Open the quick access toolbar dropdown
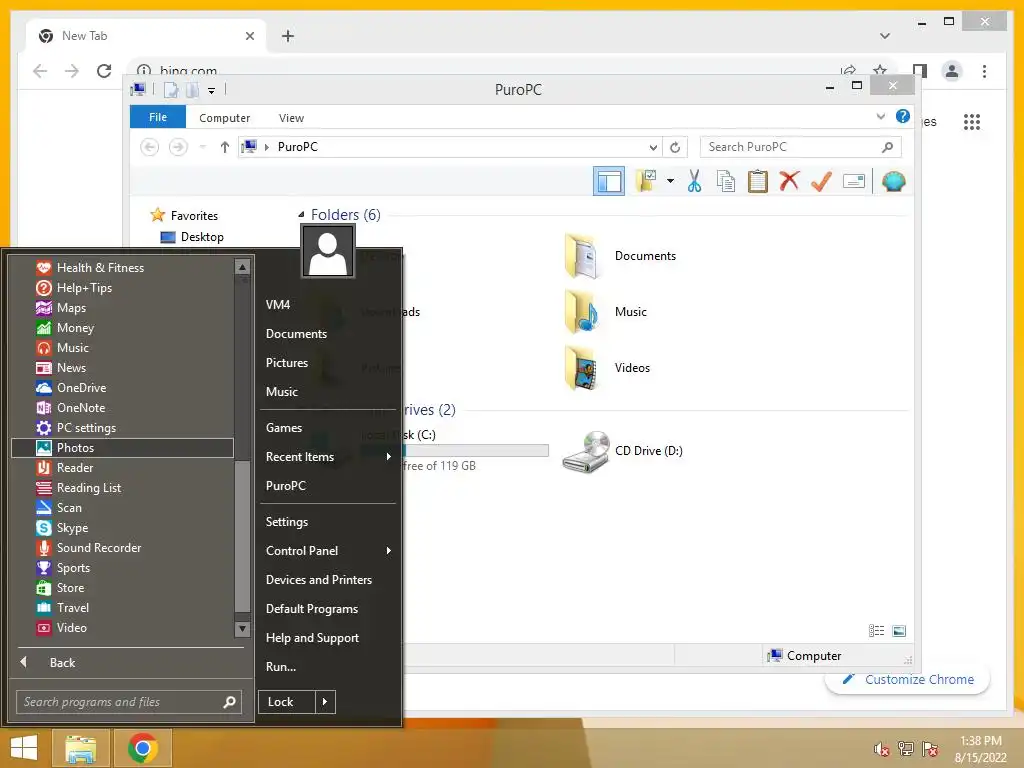Image resolution: width=1024 pixels, height=768 pixels. click(212, 90)
